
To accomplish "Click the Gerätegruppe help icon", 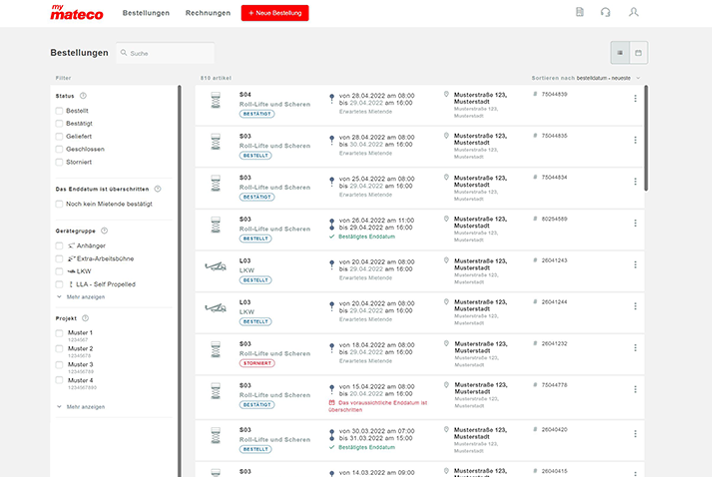I will pos(104,231).
